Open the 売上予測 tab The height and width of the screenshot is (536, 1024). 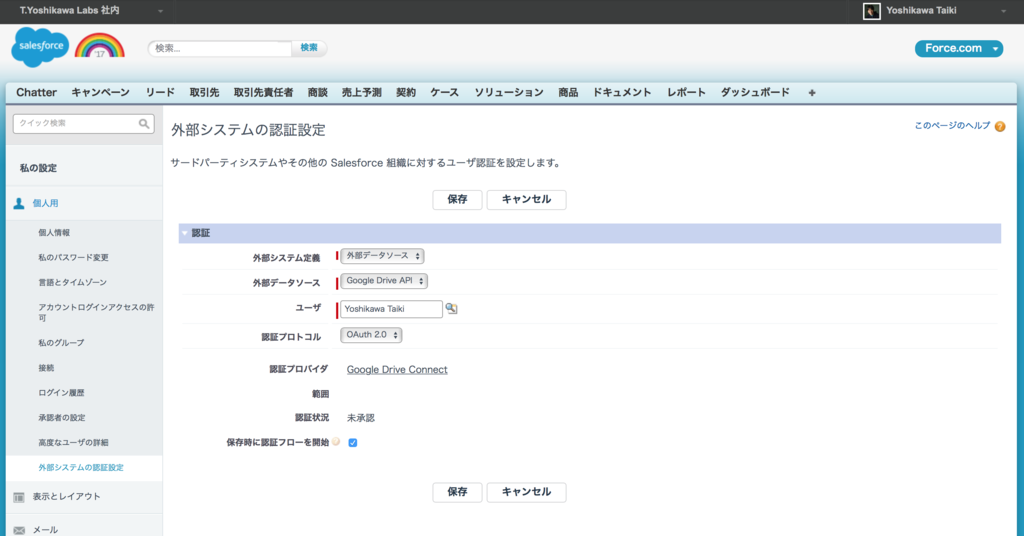tap(361, 93)
